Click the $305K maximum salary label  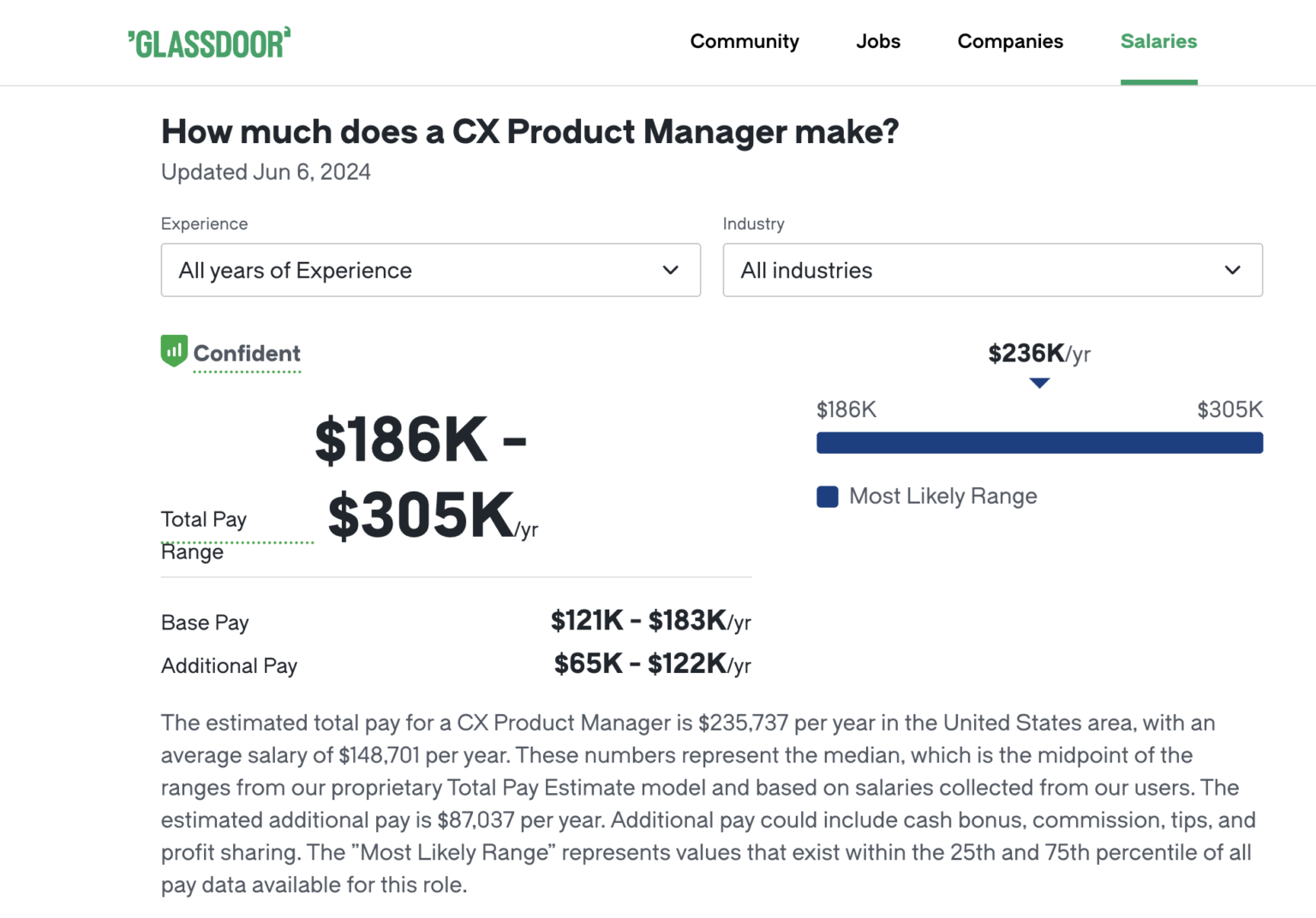click(x=1230, y=409)
